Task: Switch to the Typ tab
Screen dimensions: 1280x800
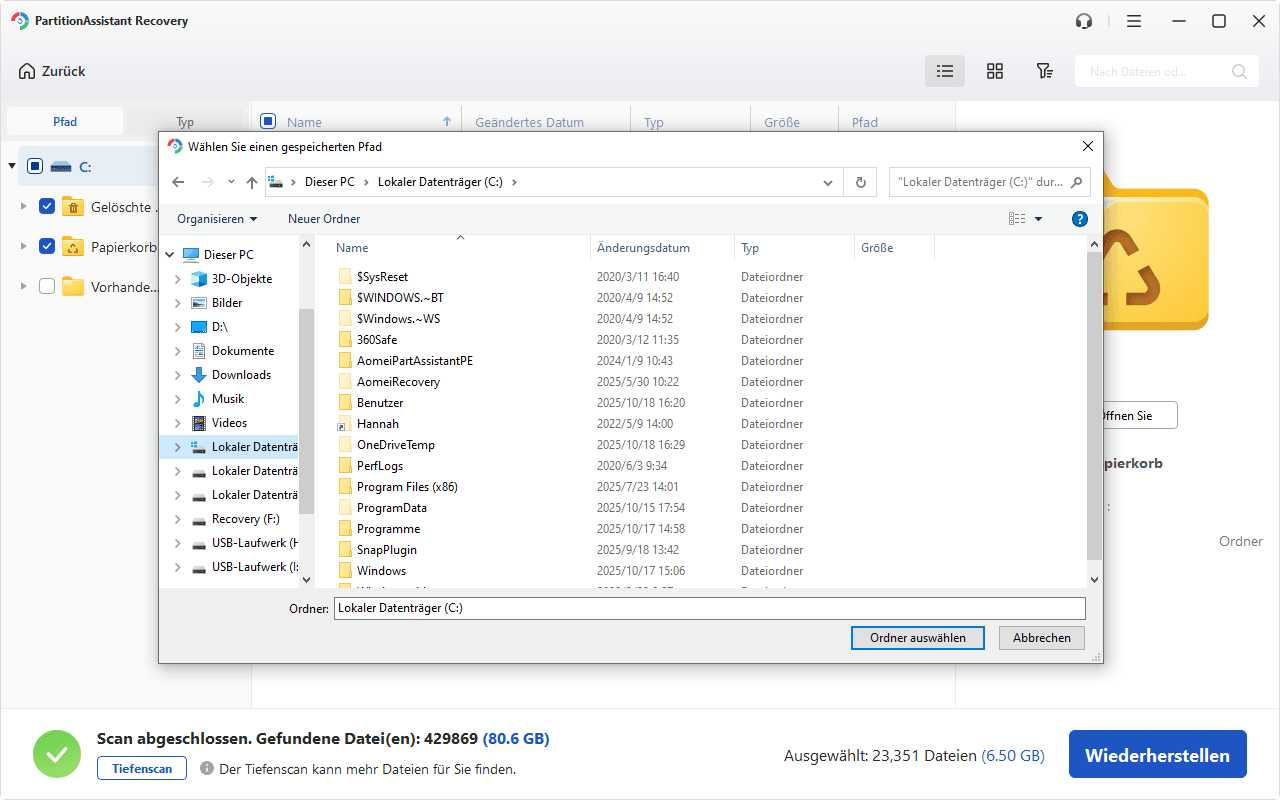Action: tap(185, 122)
